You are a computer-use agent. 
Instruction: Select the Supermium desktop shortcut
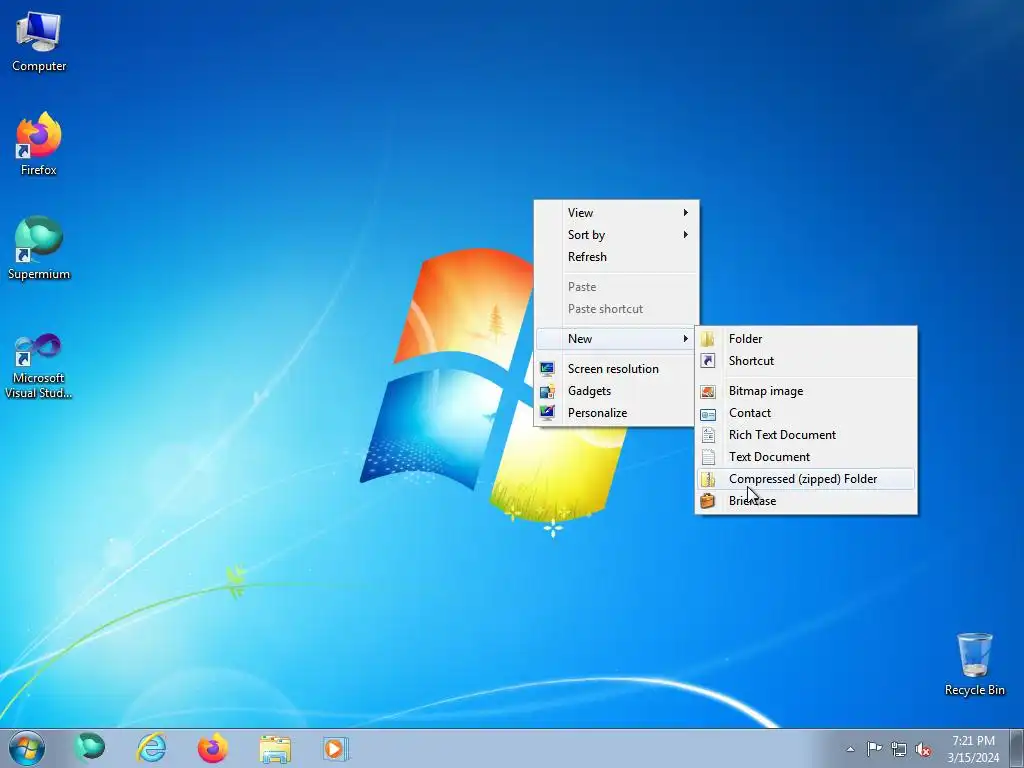pos(39,248)
